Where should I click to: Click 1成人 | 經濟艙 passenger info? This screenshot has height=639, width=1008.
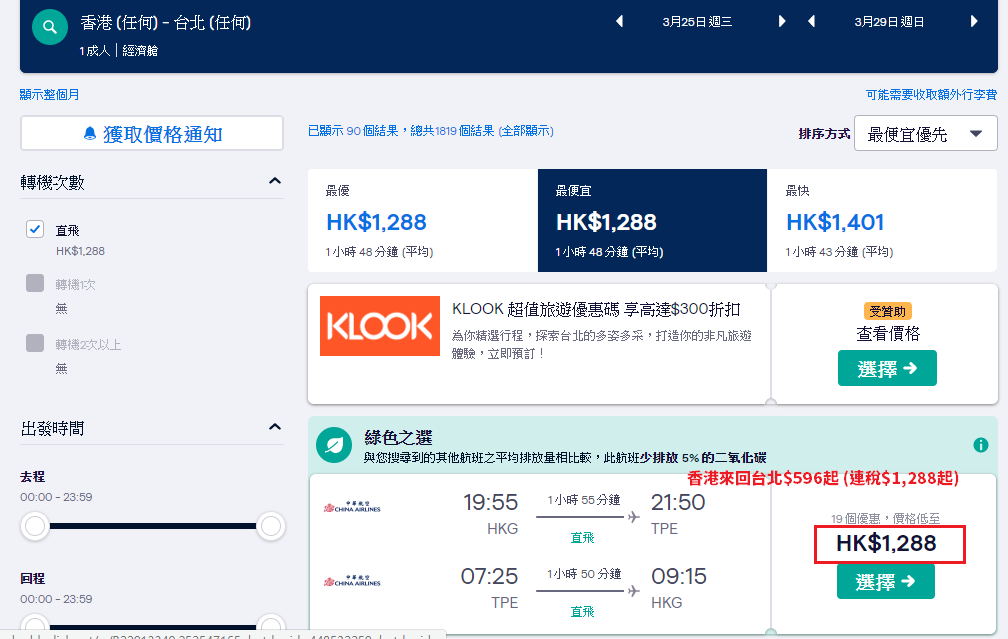pyautogui.click(x=119, y=50)
